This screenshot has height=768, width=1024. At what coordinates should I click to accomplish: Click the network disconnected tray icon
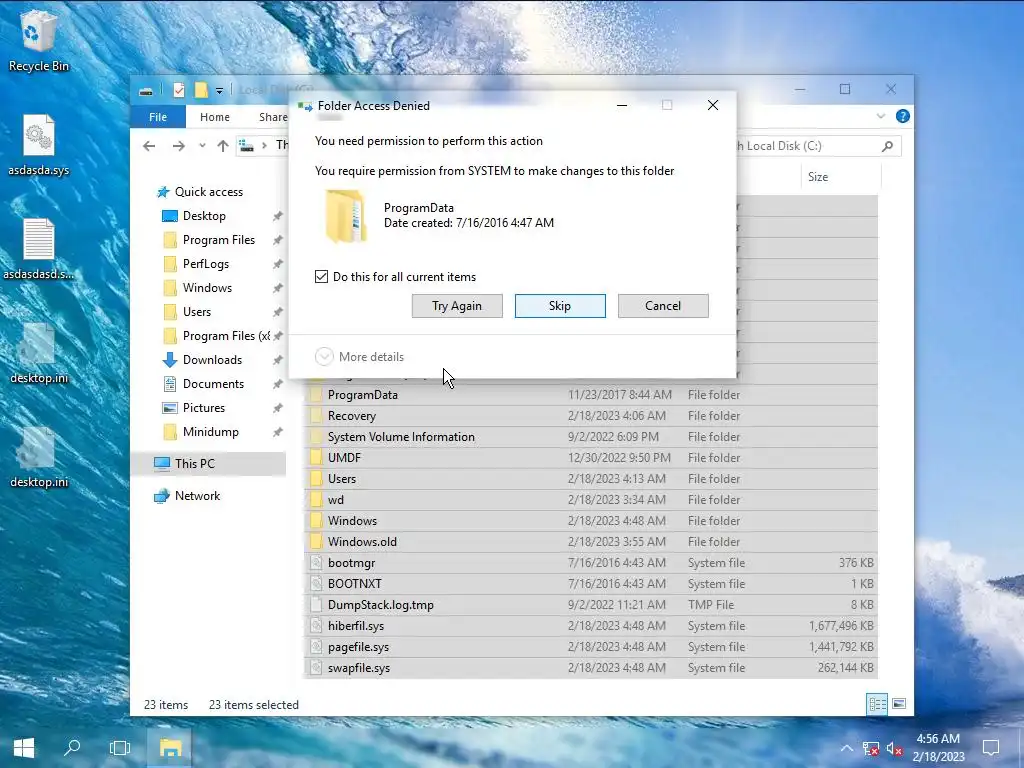[x=871, y=748]
